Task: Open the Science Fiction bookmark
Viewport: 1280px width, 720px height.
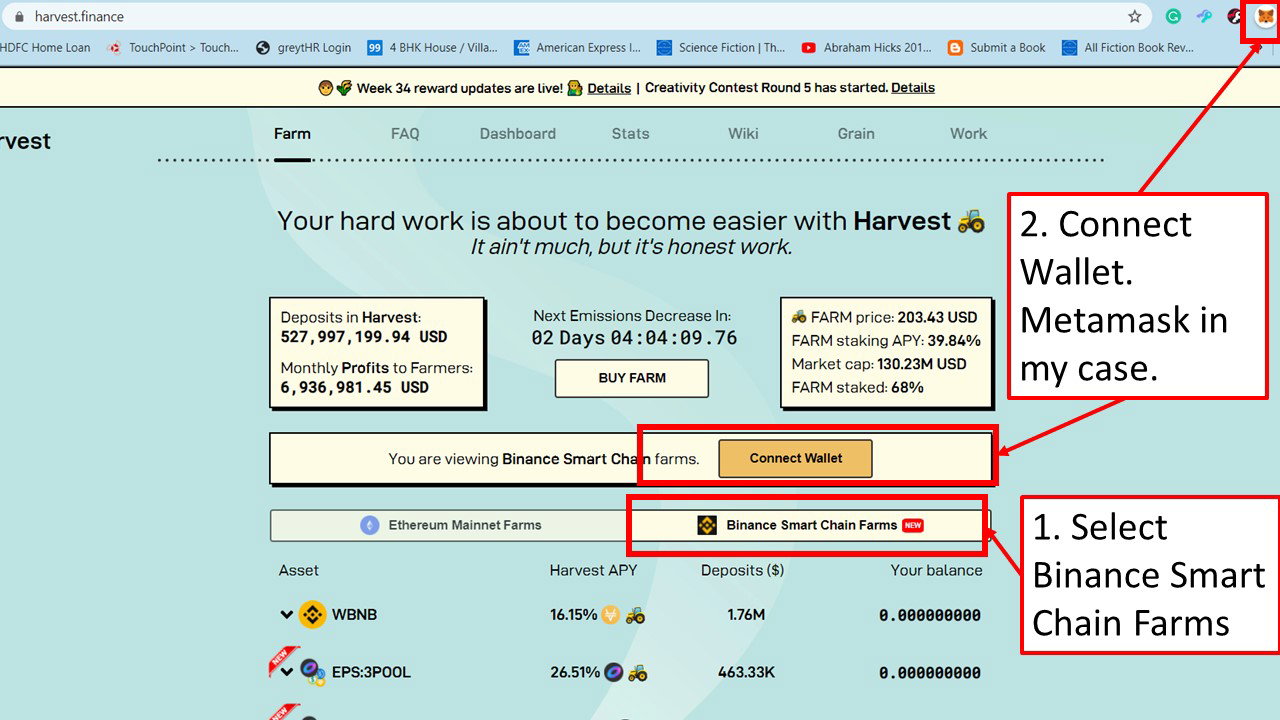Action: [x=721, y=47]
